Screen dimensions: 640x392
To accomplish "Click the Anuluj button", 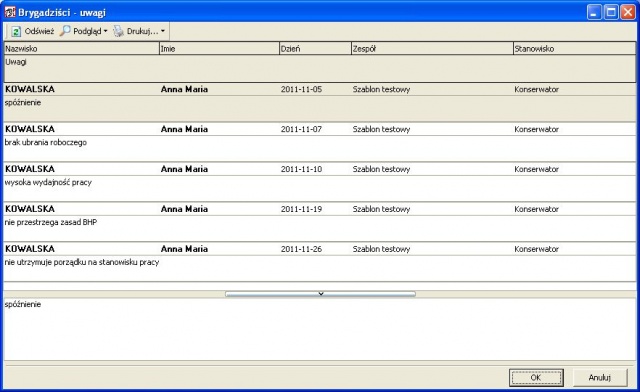I will point(600,378).
